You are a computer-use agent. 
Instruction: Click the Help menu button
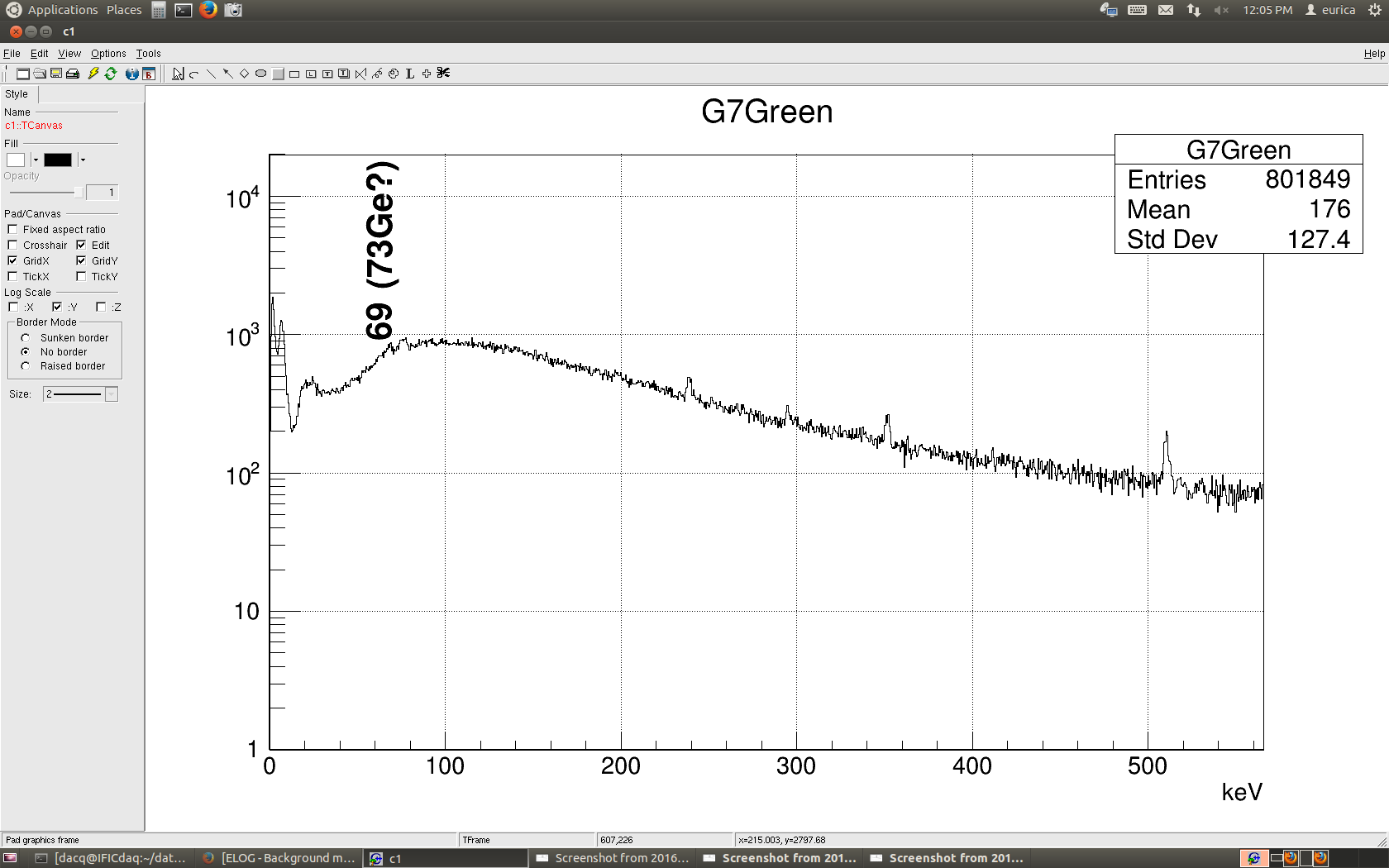(x=1374, y=54)
